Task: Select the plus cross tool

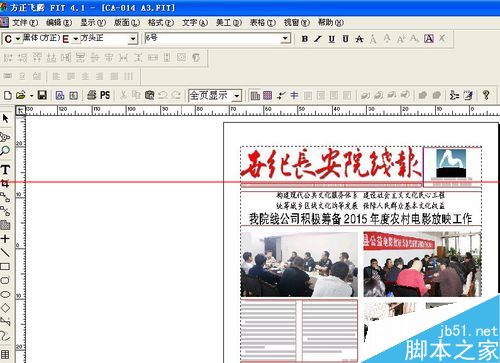Action: coord(5,239)
